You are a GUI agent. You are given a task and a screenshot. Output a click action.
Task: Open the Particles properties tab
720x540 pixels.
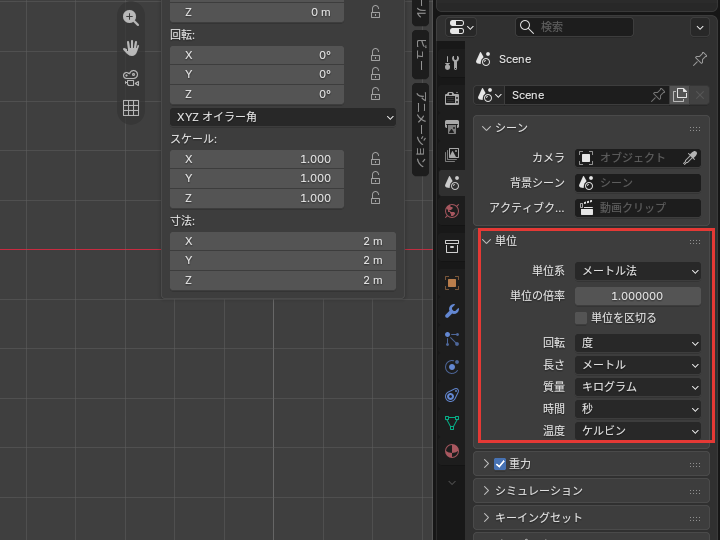click(452, 339)
